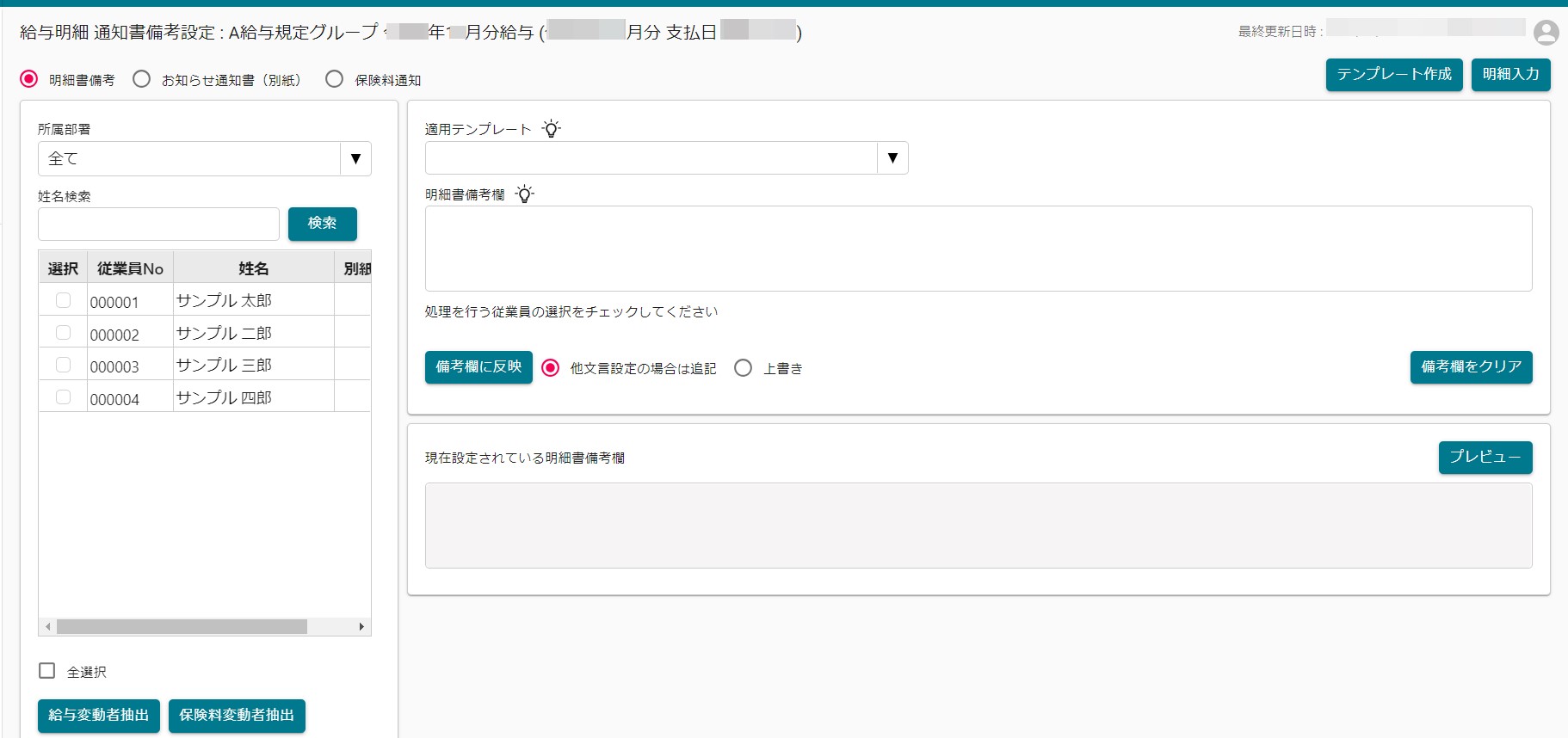1568x738 pixels.
Task: Click the 備考欄をクリア button
Action: 1472,367
